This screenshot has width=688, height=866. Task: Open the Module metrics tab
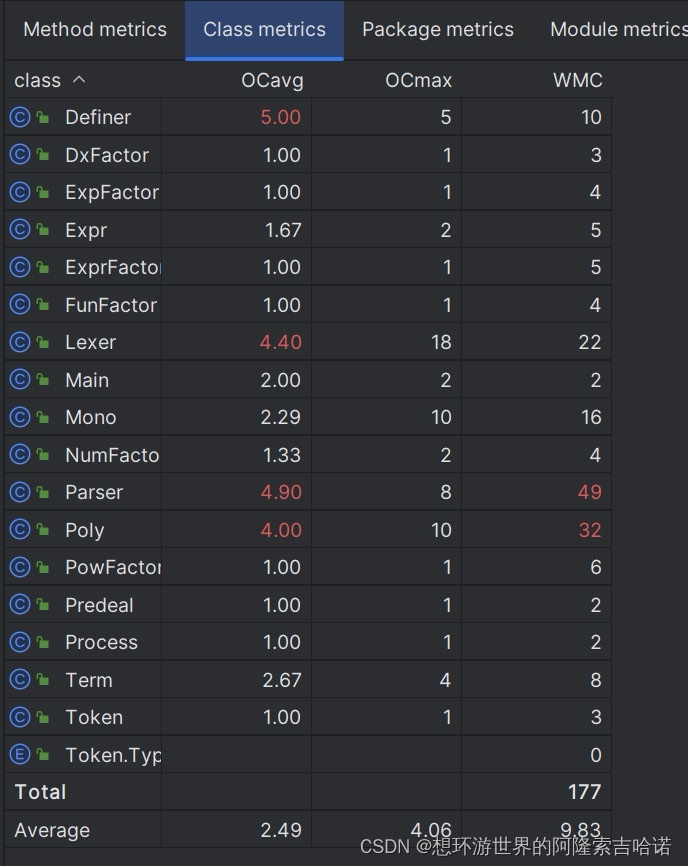[618, 30]
